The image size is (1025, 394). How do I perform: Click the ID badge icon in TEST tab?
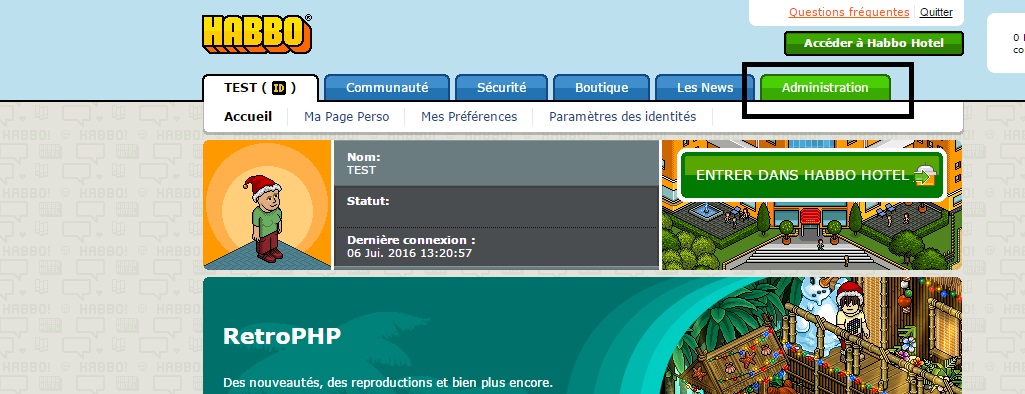[x=279, y=88]
